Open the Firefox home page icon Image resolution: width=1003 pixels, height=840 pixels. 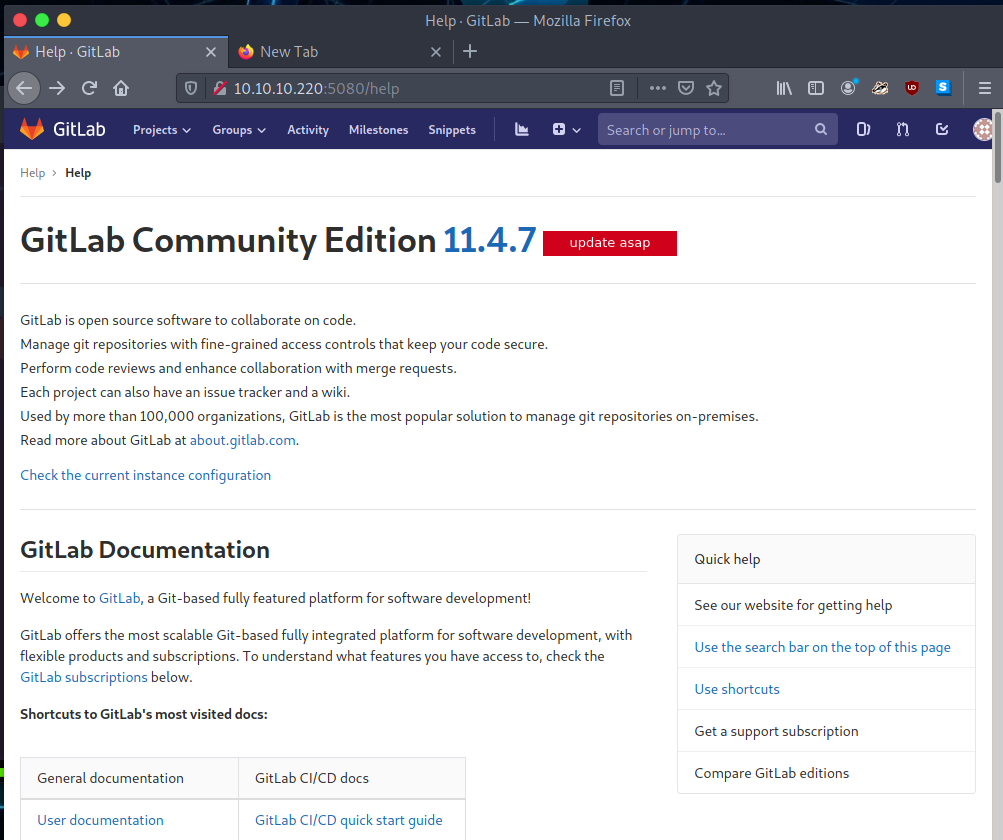[121, 88]
